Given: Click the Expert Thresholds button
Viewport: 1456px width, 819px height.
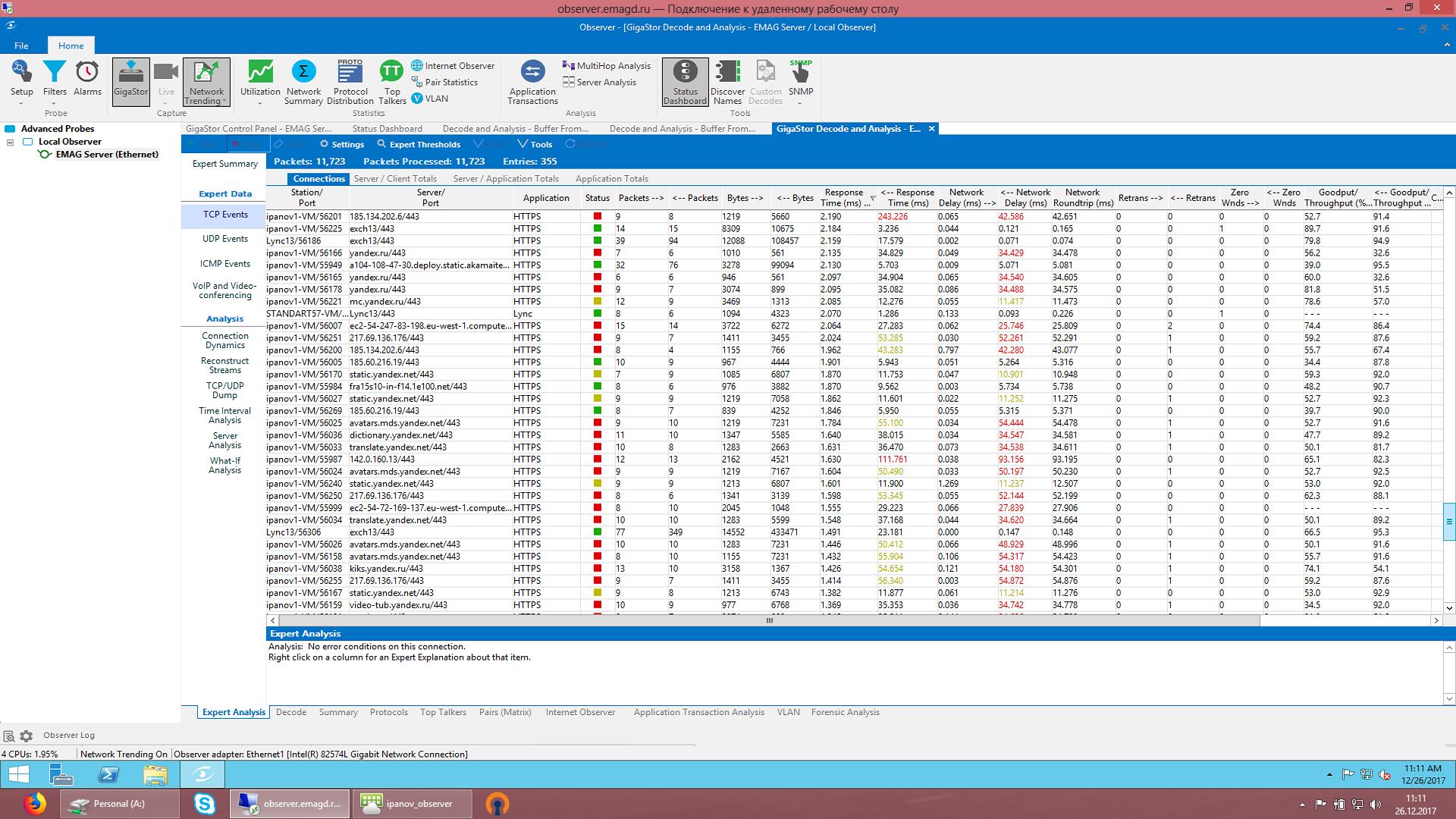Looking at the screenshot, I should pos(419,144).
